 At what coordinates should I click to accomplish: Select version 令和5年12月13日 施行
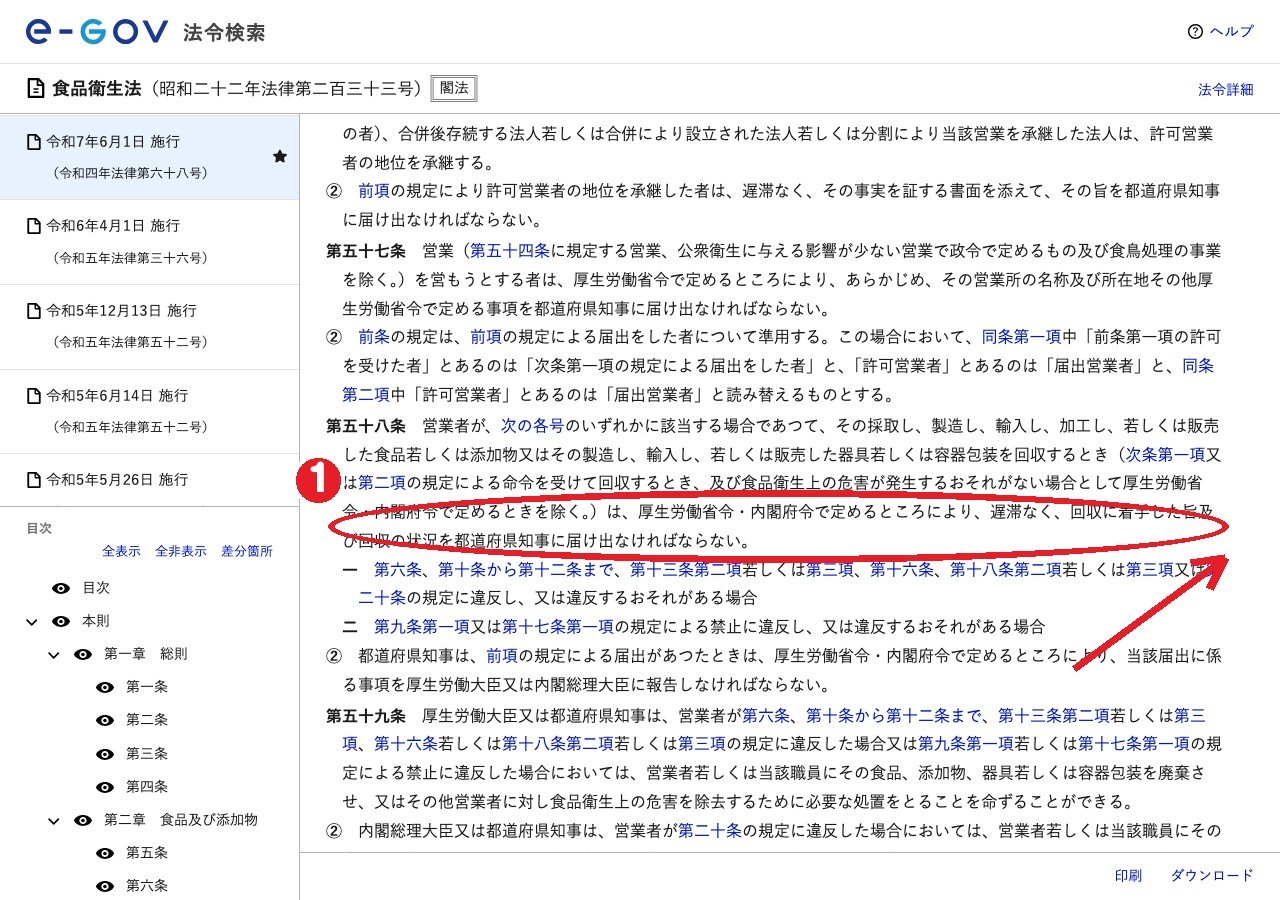(149, 326)
